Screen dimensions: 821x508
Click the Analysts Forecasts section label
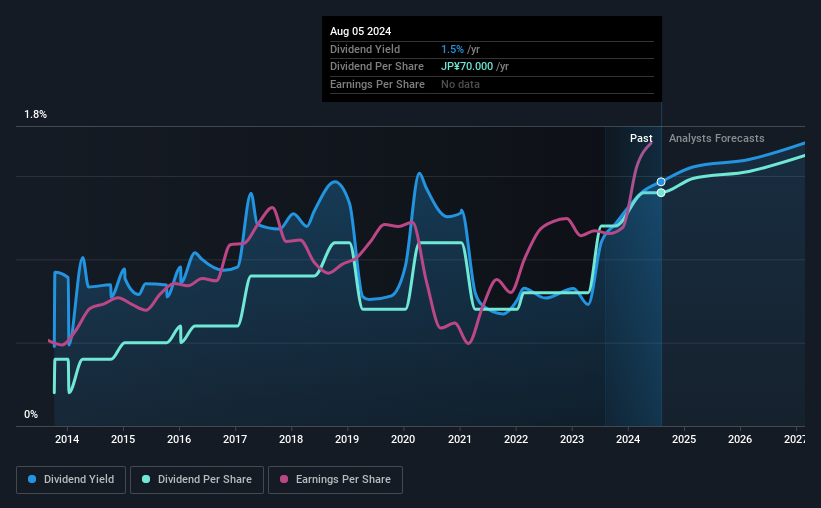[716, 138]
